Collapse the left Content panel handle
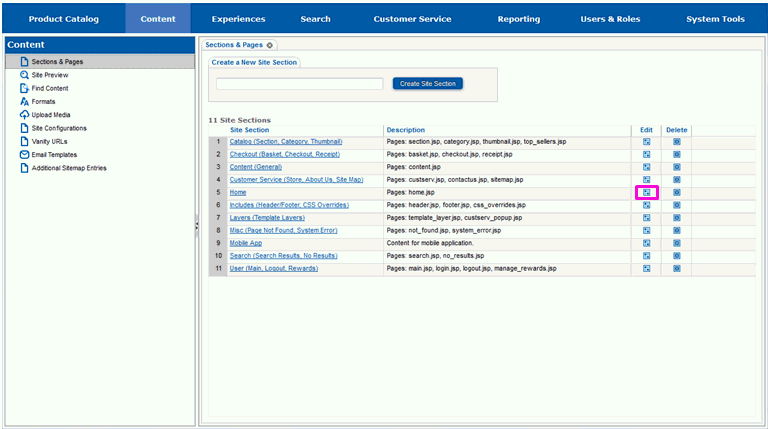768x429 pixels. point(196,226)
